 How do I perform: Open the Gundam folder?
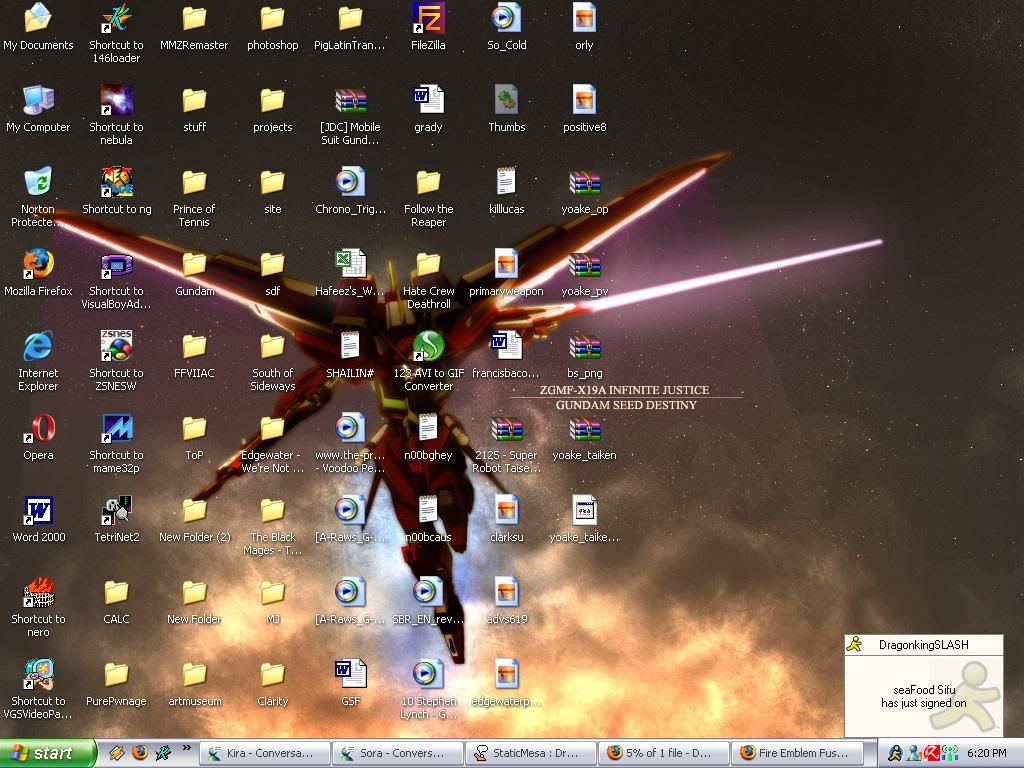[x=194, y=266]
